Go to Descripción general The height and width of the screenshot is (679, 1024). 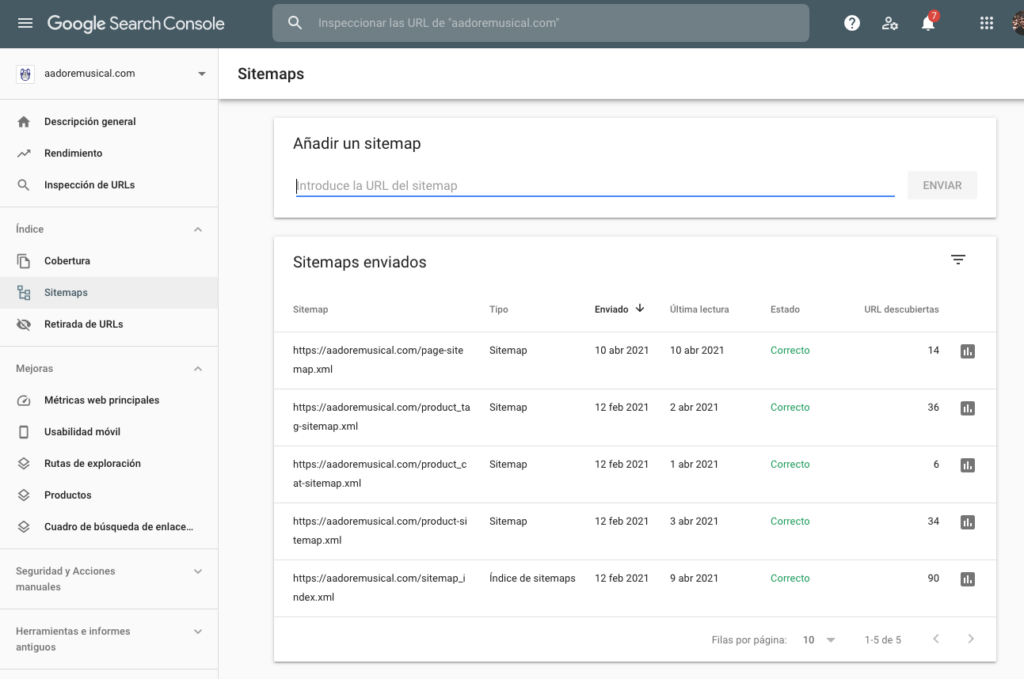pos(90,121)
